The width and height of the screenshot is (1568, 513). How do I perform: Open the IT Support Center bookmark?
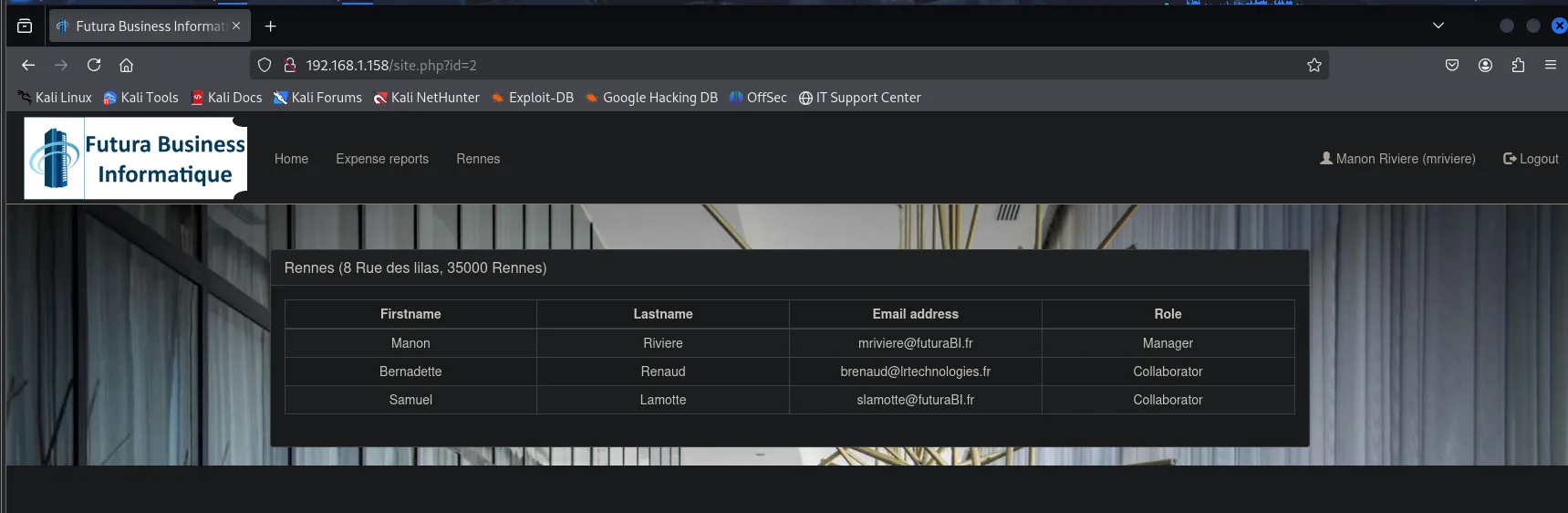[859, 98]
